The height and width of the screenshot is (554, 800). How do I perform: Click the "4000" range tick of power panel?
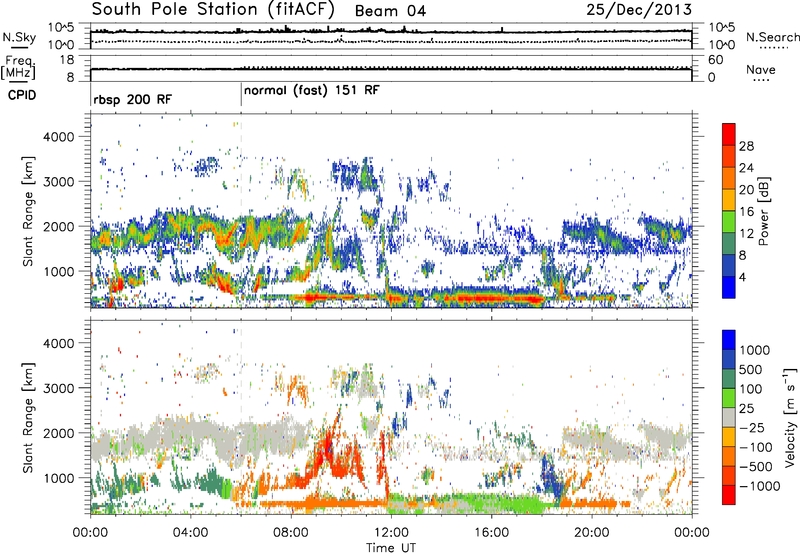pyautogui.click(x=58, y=137)
